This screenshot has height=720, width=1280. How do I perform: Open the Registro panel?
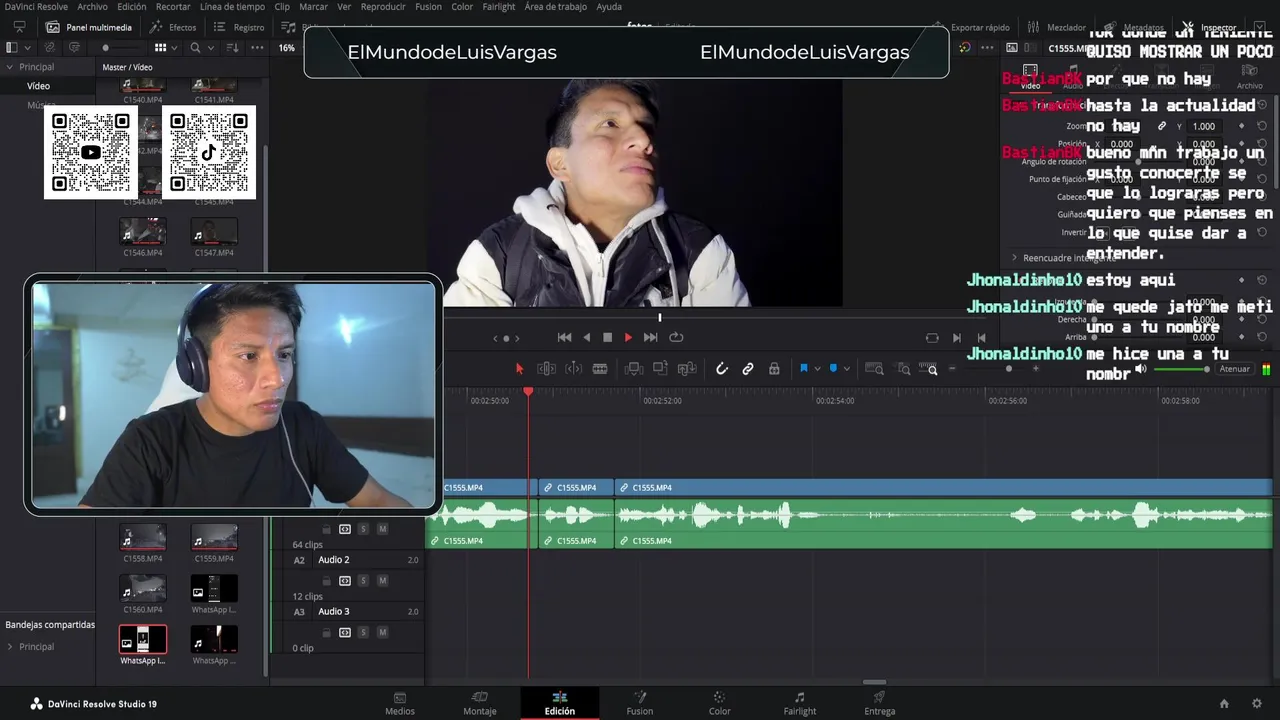coord(240,27)
